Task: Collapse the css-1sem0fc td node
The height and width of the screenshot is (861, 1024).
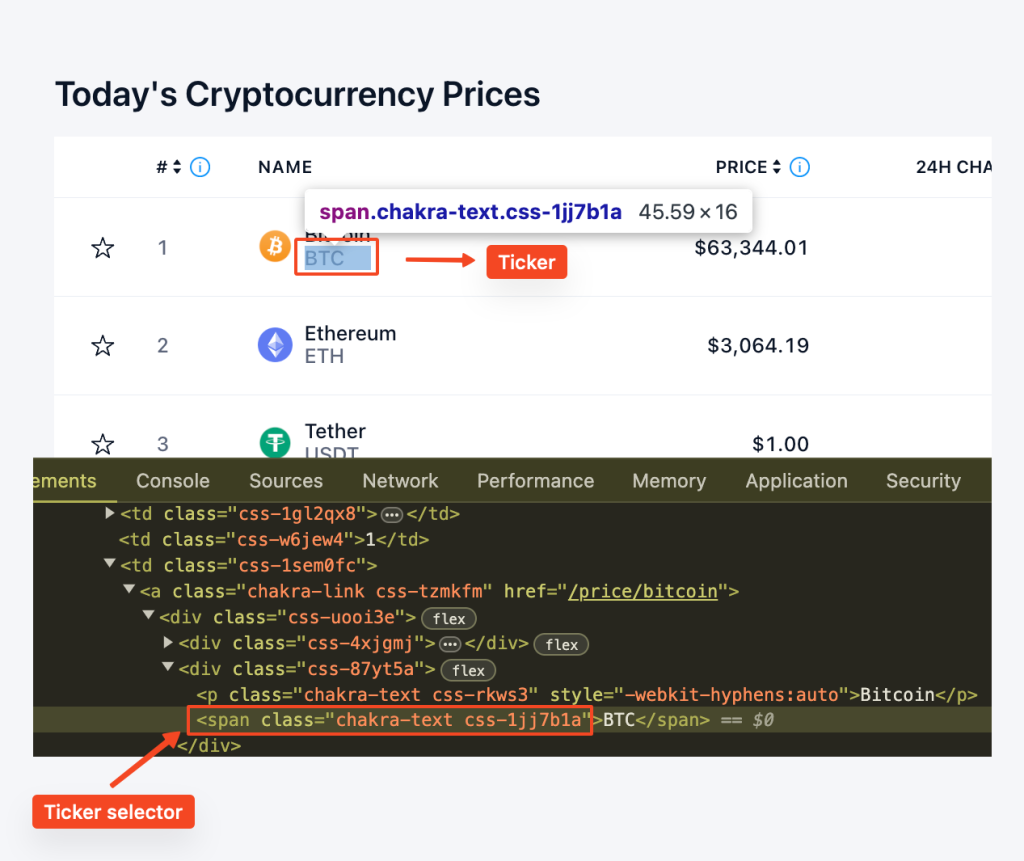Action: coord(110,564)
